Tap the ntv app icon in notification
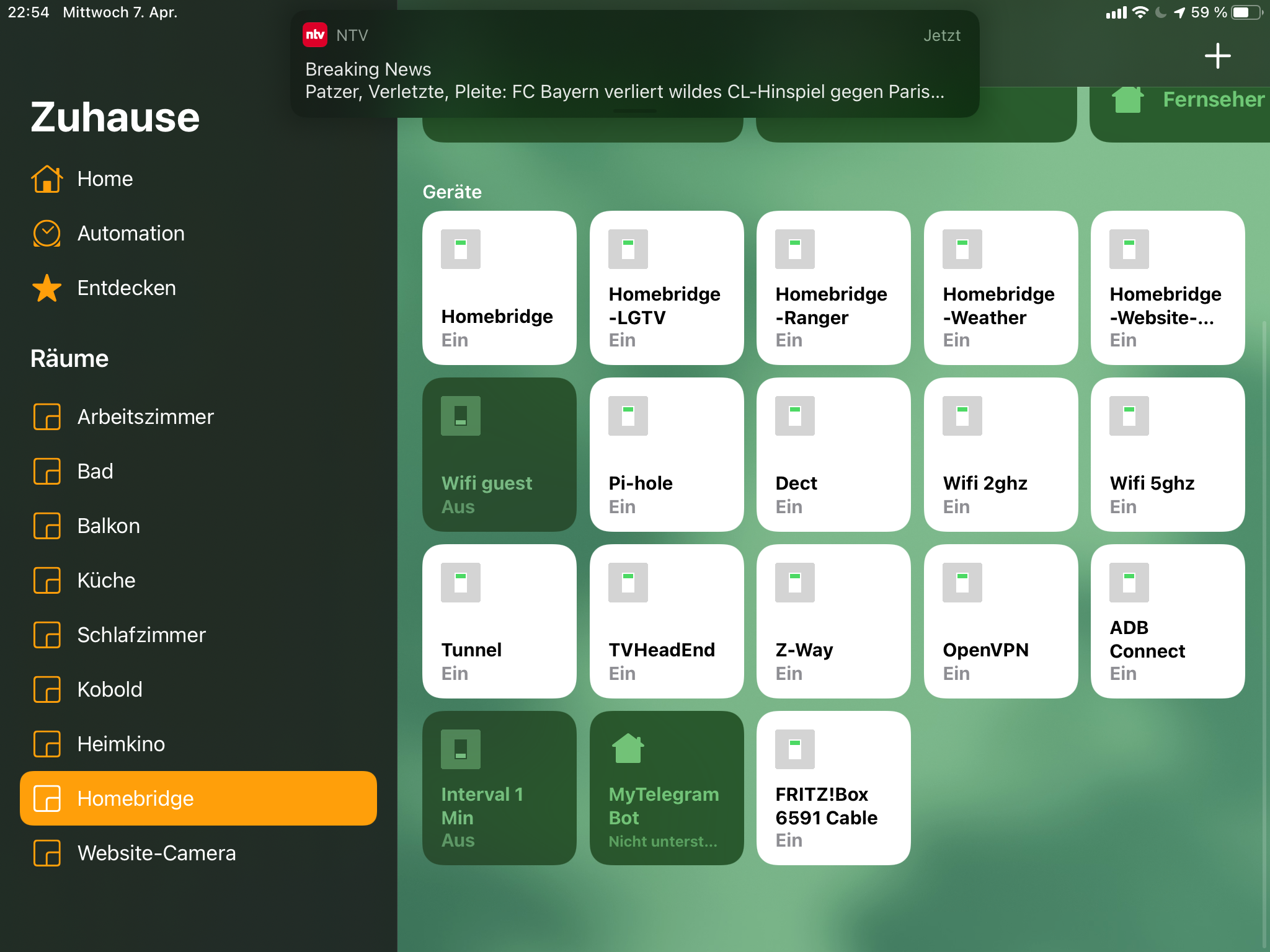Image resolution: width=1270 pixels, height=952 pixels. pos(315,35)
